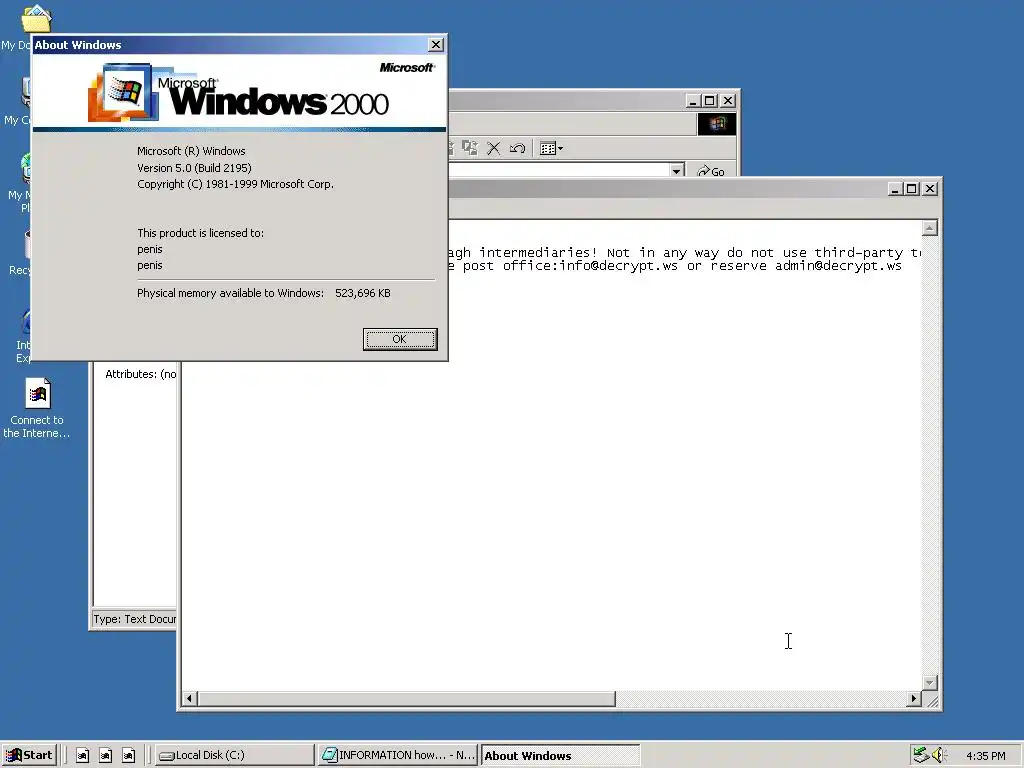Click the second Quick Launch icon
The width and height of the screenshot is (1024, 768).
coord(105,756)
